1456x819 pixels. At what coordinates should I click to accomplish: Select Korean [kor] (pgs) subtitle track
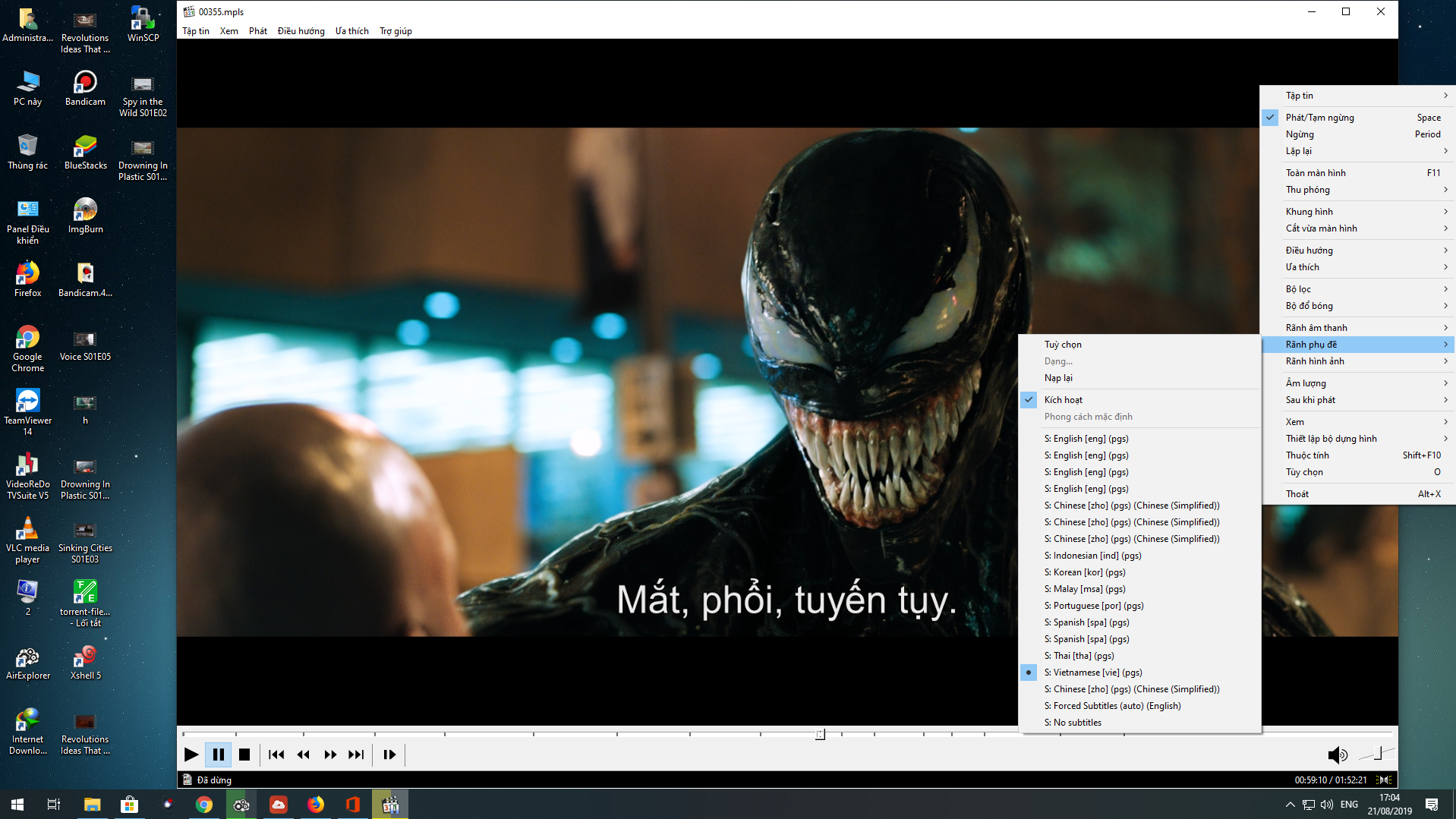(x=1139, y=572)
